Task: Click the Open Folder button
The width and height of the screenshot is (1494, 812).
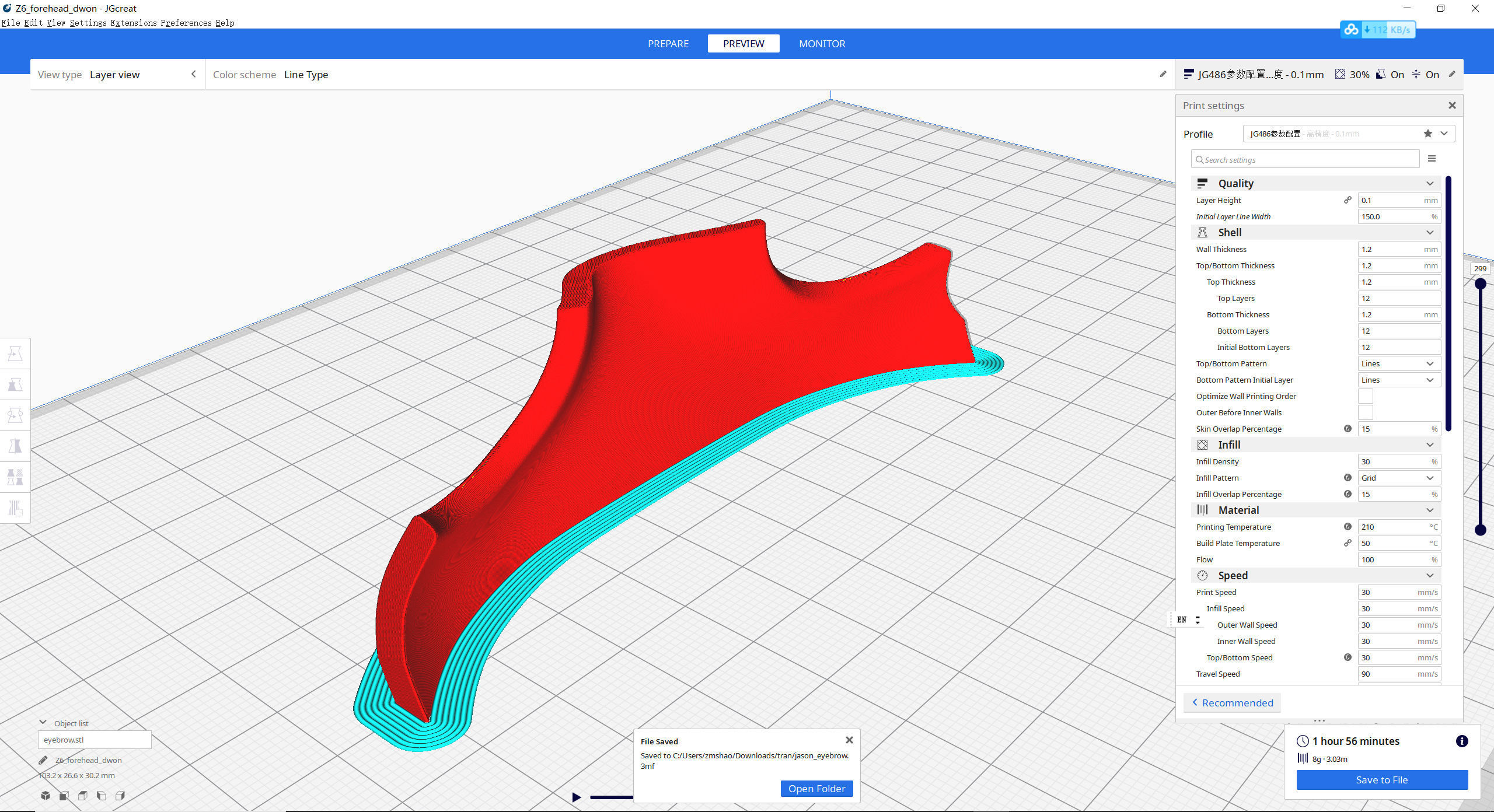Action: point(816,789)
